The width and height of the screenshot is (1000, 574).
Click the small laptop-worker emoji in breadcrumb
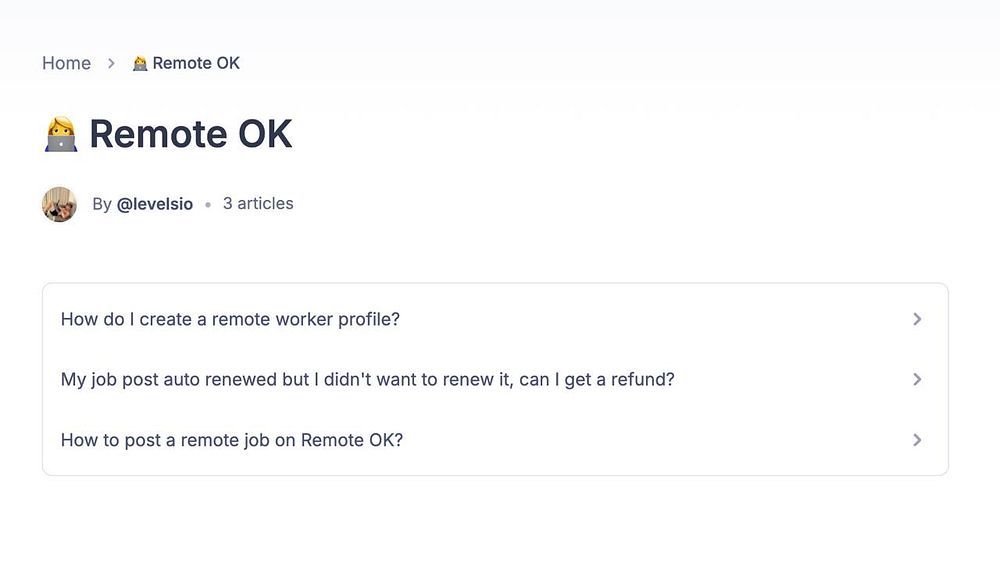pyautogui.click(x=140, y=63)
